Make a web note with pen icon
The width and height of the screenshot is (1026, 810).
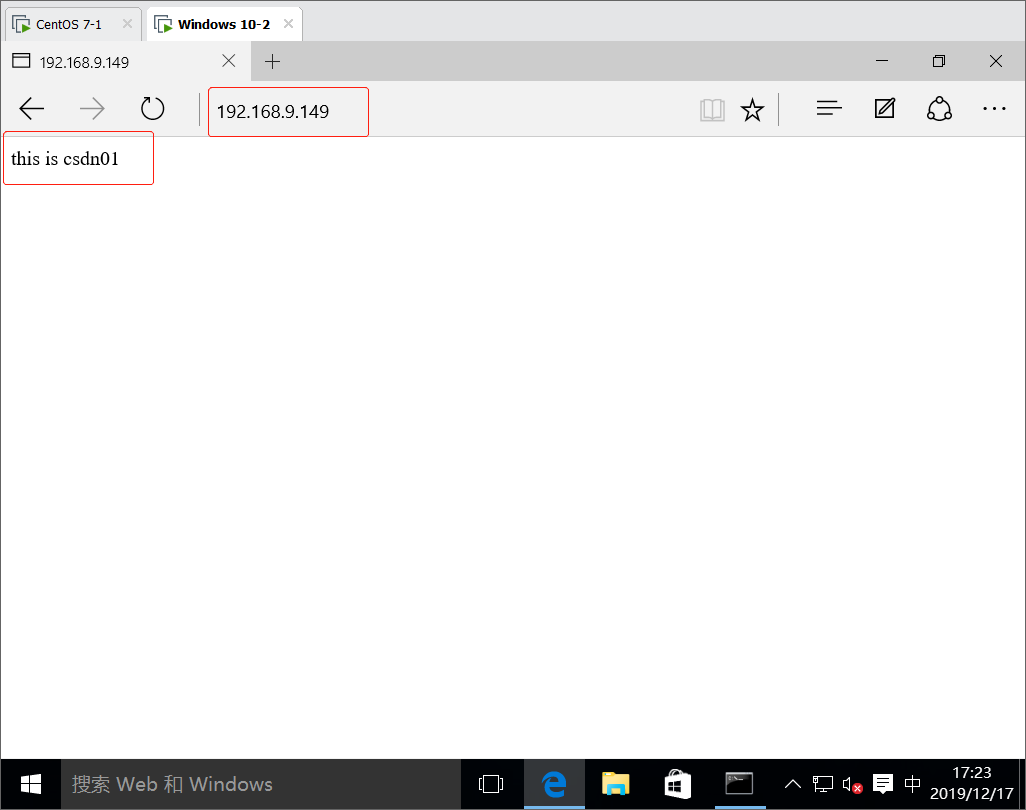click(x=885, y=108)
